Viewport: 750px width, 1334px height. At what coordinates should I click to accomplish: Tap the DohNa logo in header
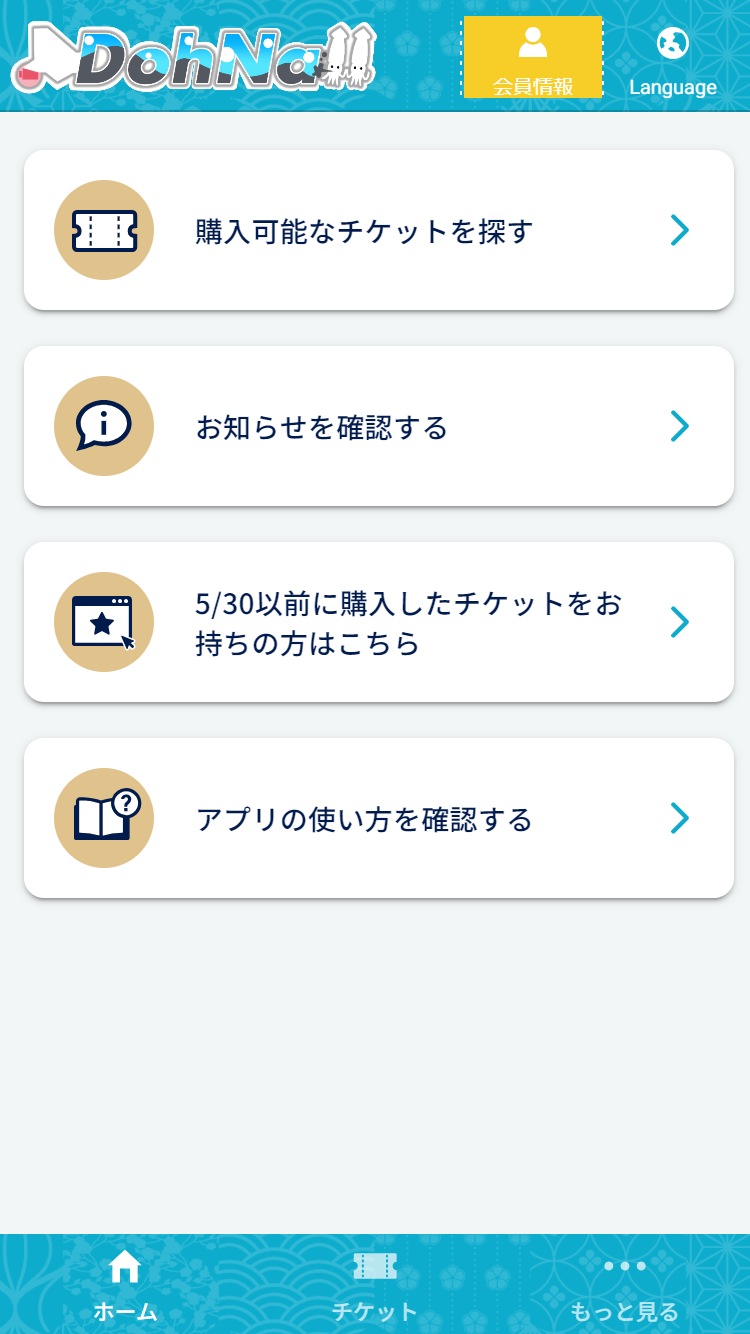pos(193,57)
